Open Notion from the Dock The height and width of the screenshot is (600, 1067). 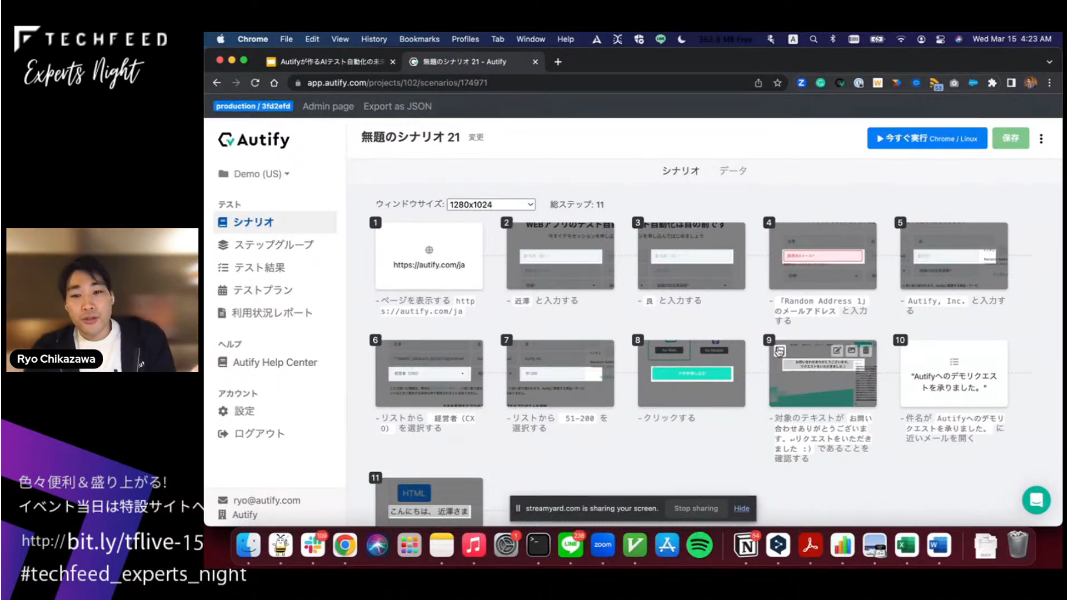tap(746, 545)
